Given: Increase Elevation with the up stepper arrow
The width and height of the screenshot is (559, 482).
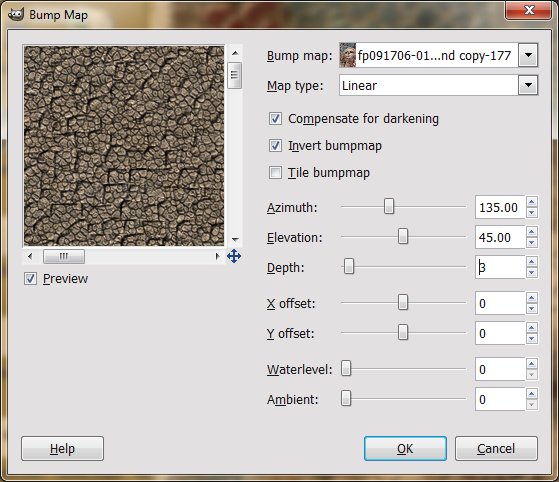Looking at the screenshot, I should point(532,232).
